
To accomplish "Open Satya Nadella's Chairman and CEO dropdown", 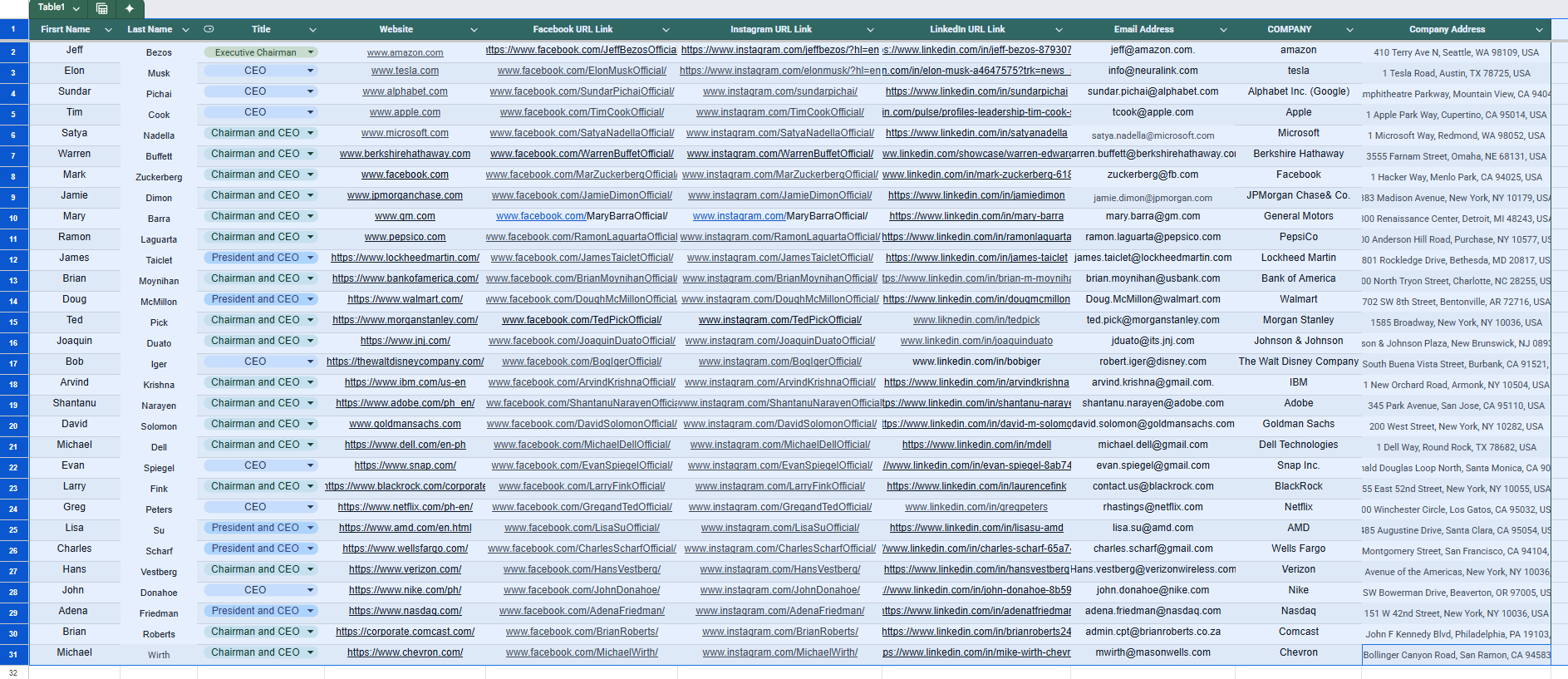I will click(261, 133).
